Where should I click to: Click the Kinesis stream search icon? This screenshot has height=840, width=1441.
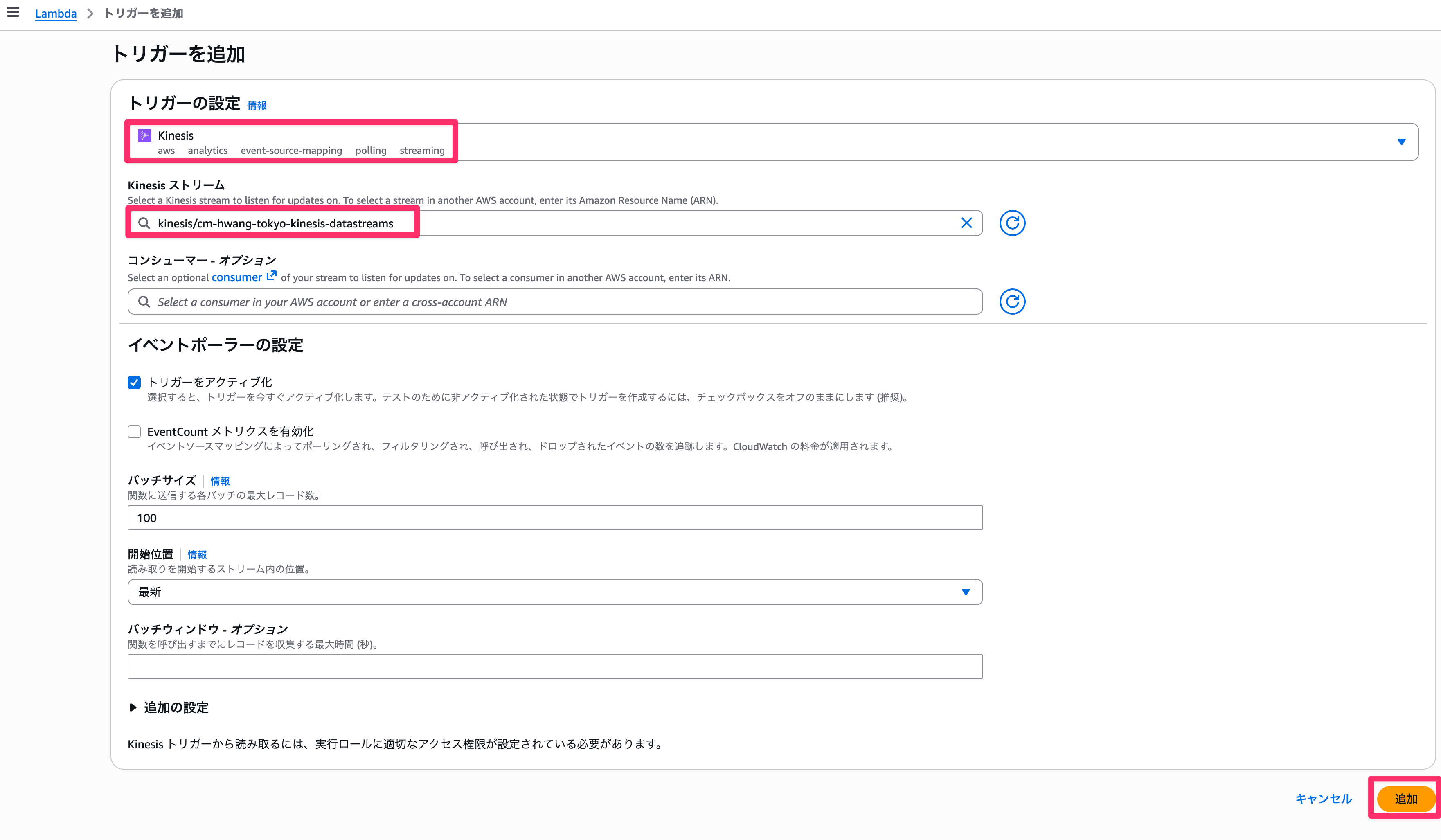[144, 223]
